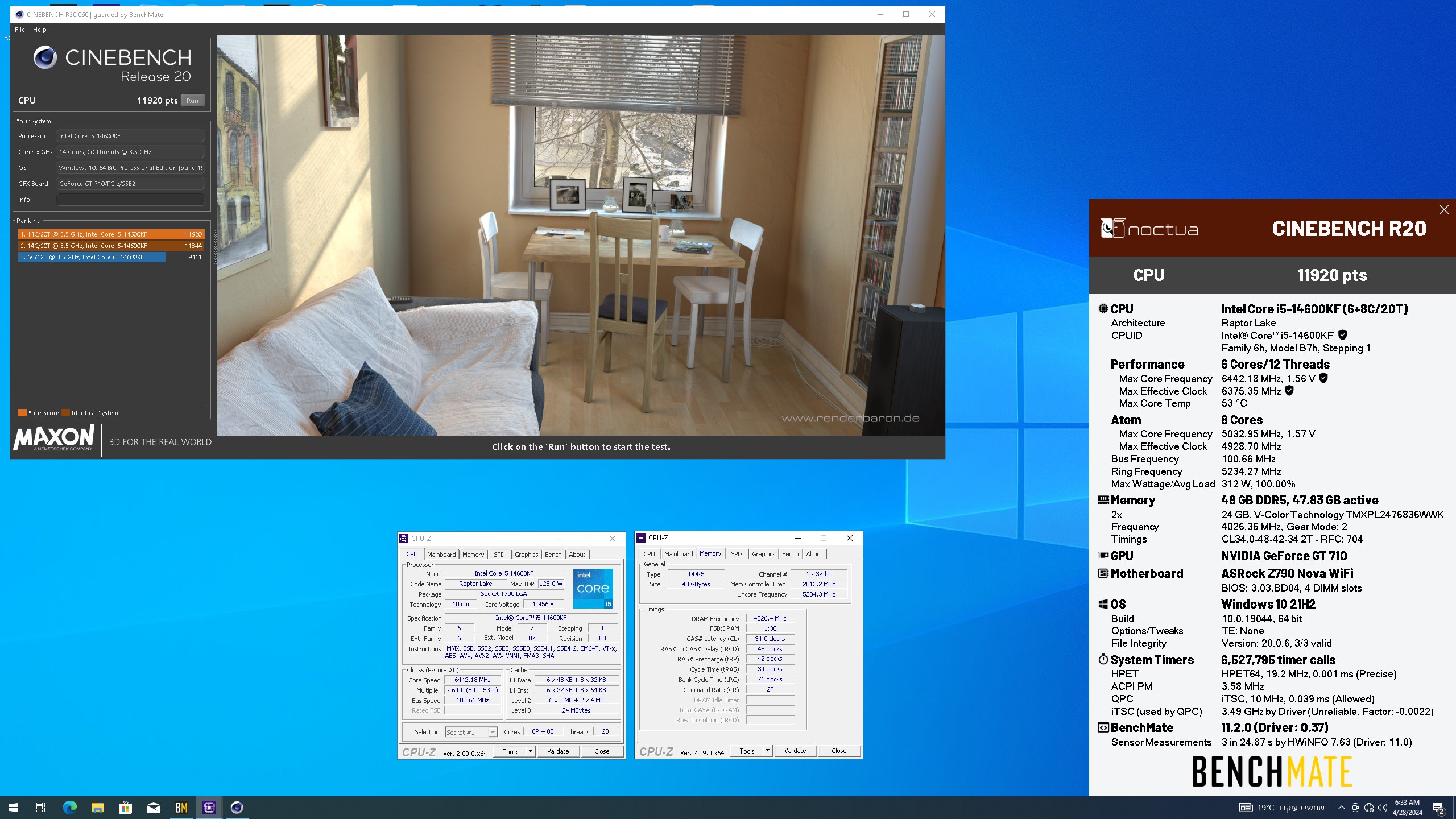Click the Tools button in the Memory-tab CPU-Z window

coord(747,751)
